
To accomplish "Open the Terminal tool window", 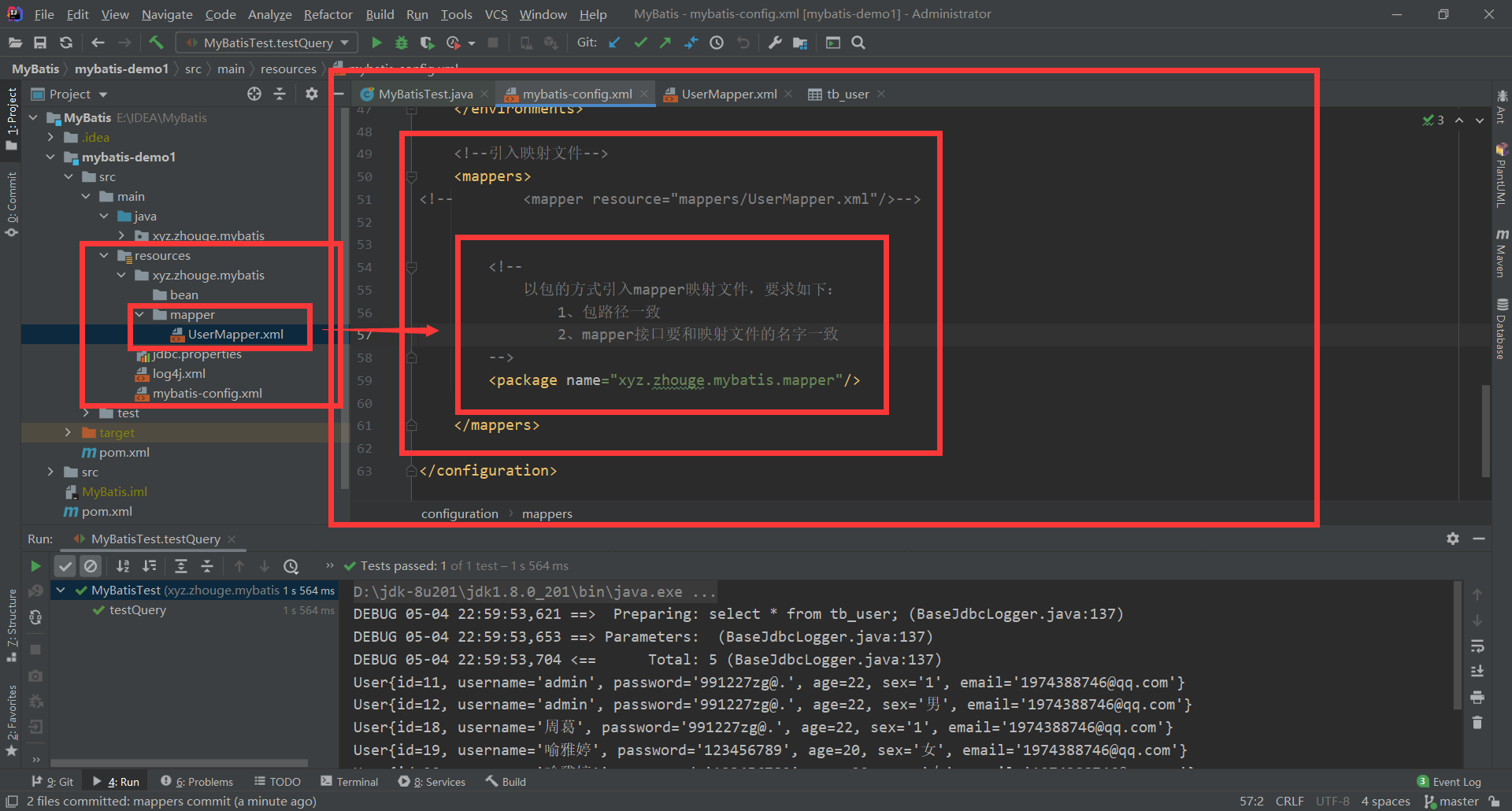I will 350,782.
